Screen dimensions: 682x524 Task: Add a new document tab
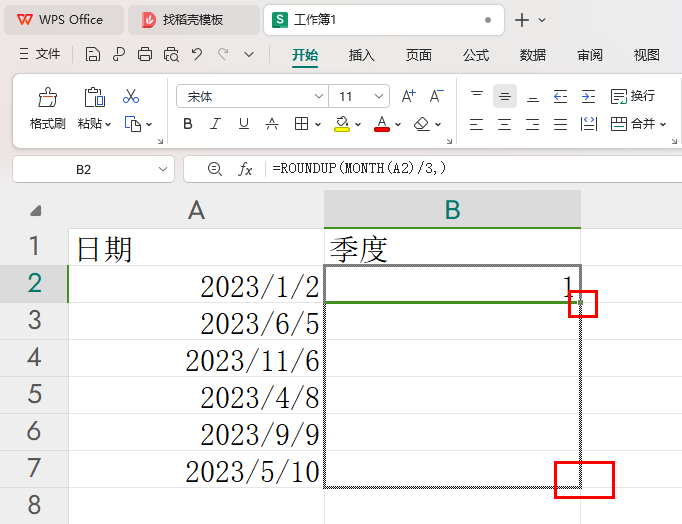[x=522, y=20]
